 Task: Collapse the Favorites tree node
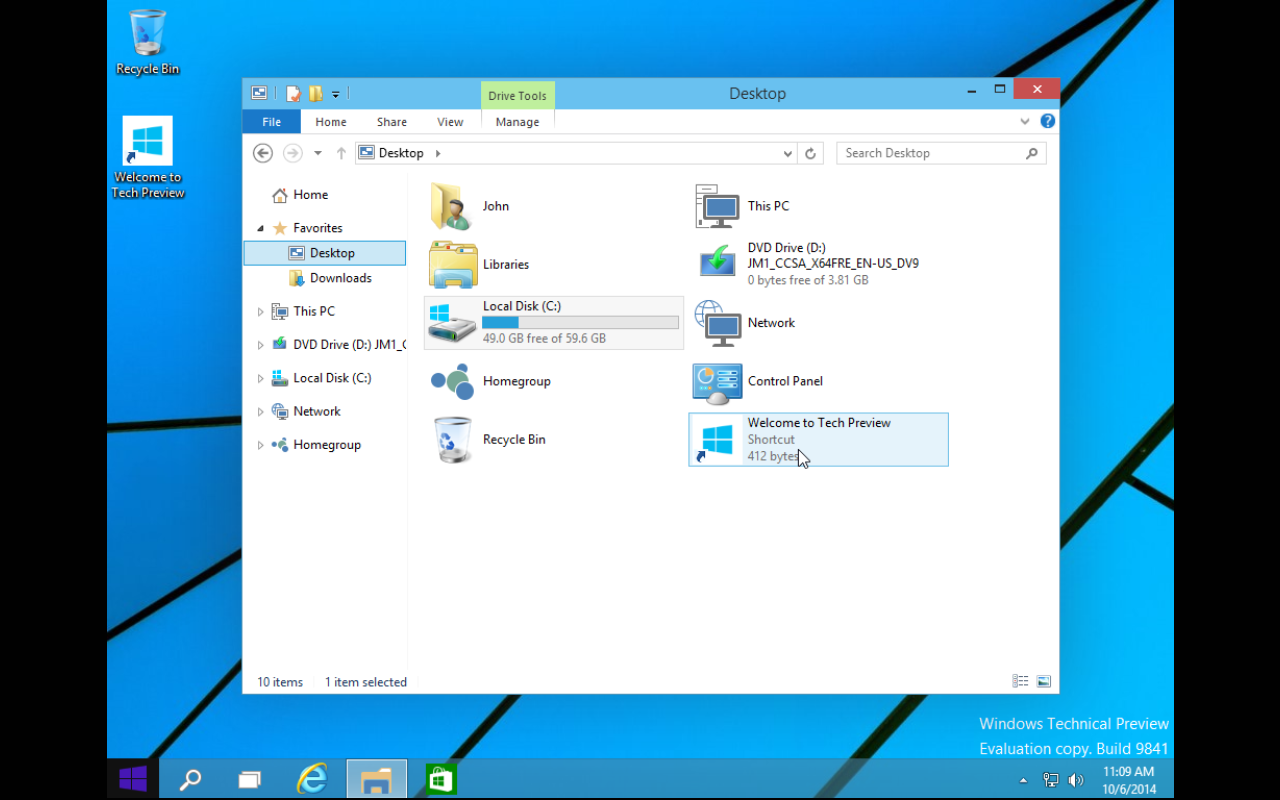261,228
